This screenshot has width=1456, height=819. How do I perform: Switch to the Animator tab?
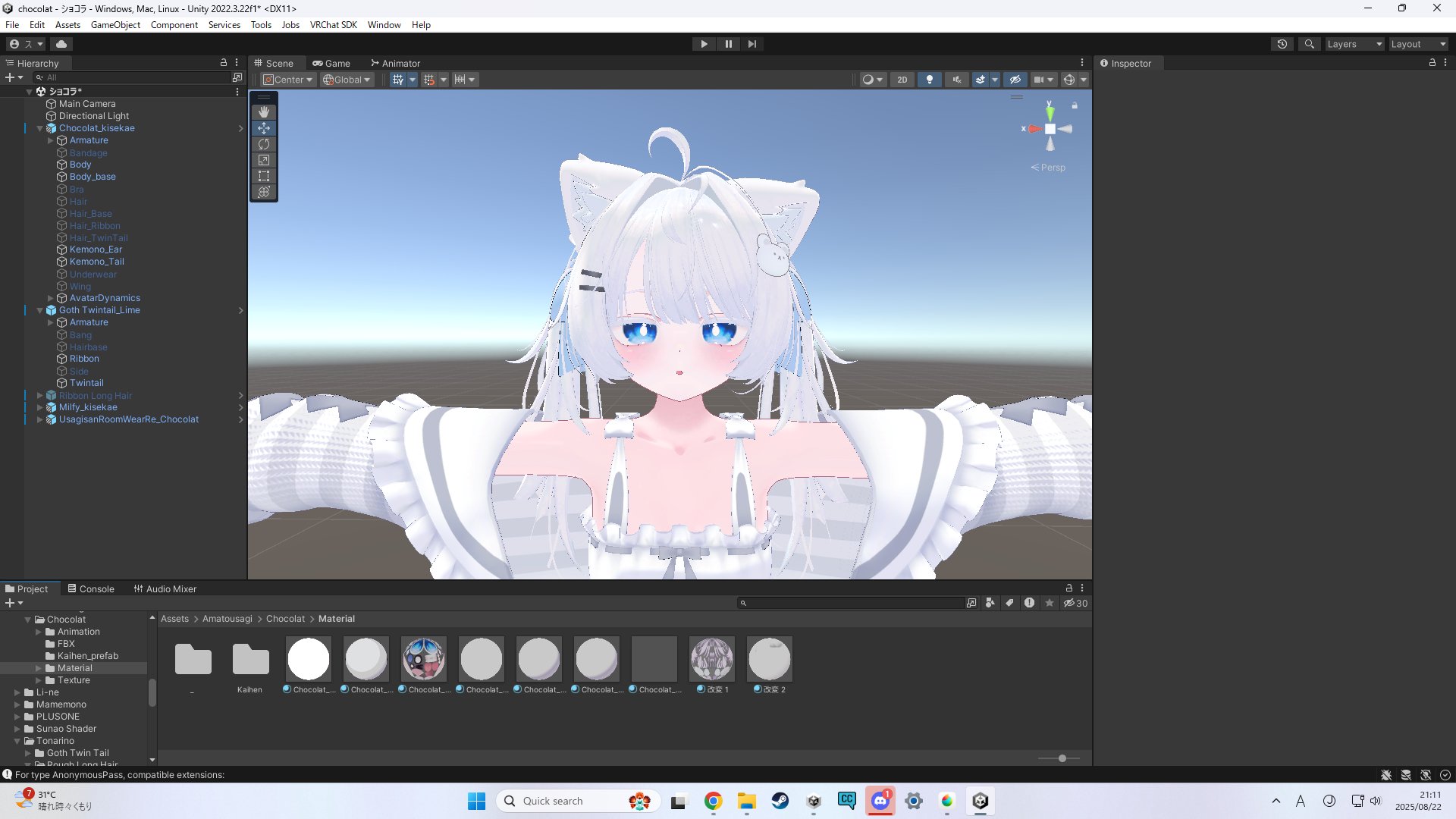click(395, 64)
